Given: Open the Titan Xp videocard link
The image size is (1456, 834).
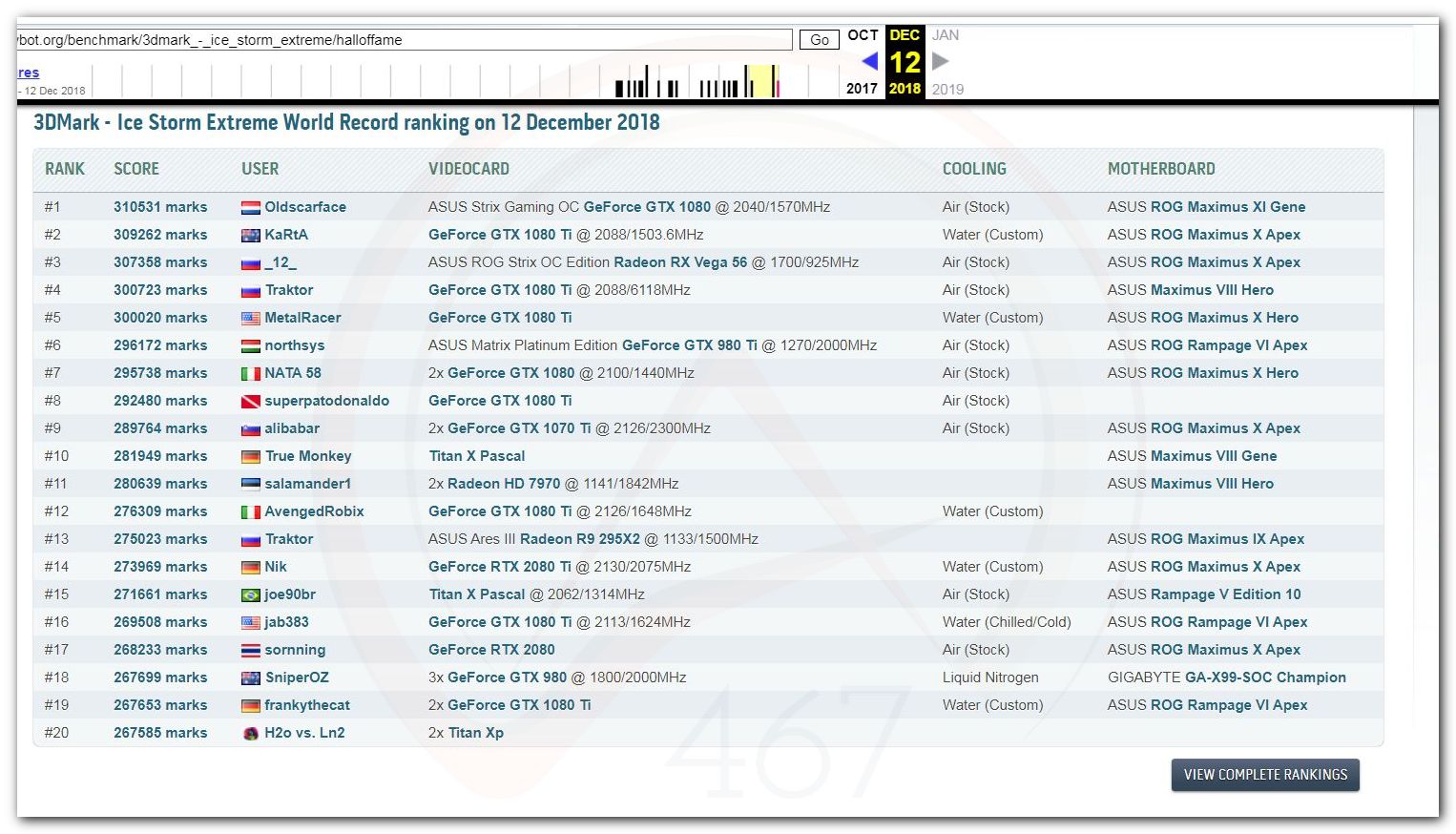Looking at the screenshot, I should coord(476,733).
